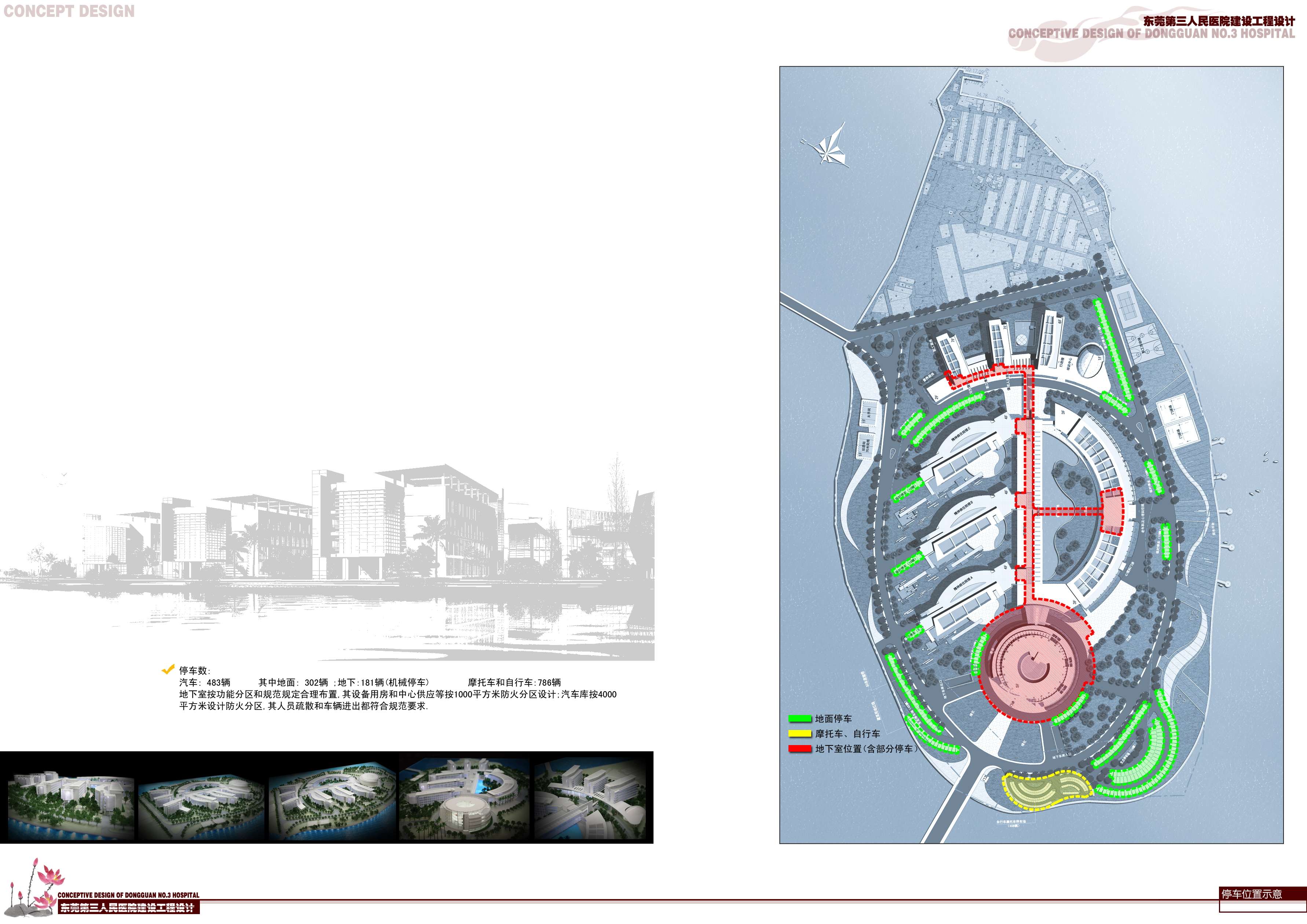Click the footer English caption CONCEPTIVE DESIGN OF DONGGUAN
This screenshot has height=924, width=1307.
(x=129, y=895)
